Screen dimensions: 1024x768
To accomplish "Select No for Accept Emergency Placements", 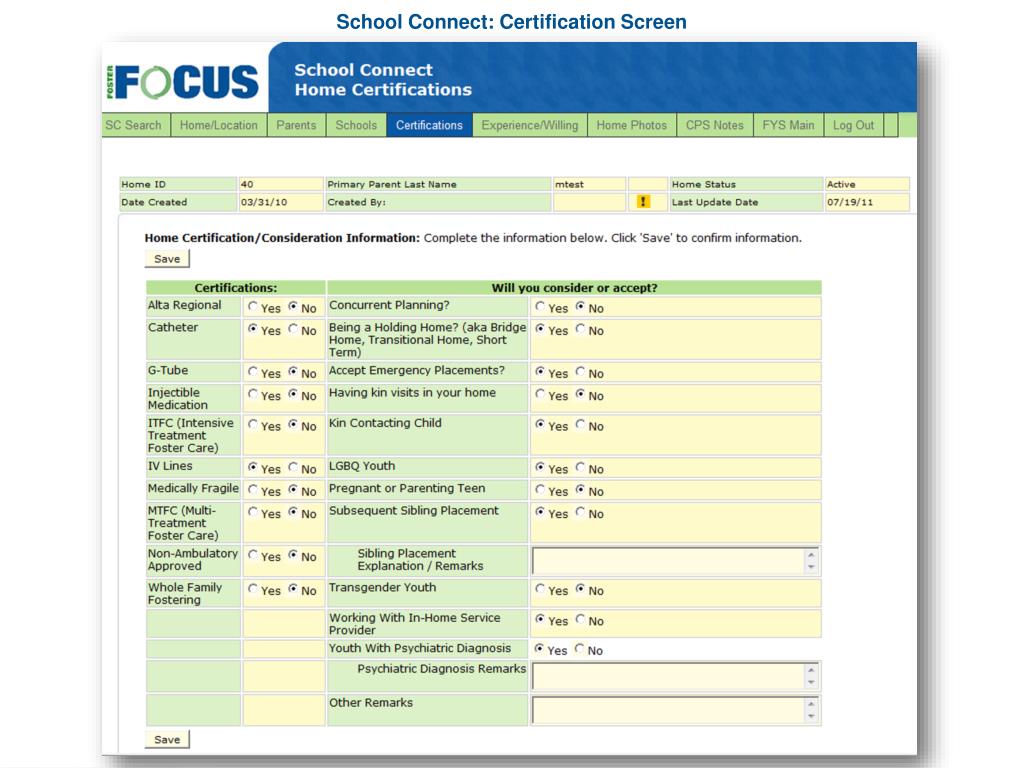I will (x=581, y=372).
